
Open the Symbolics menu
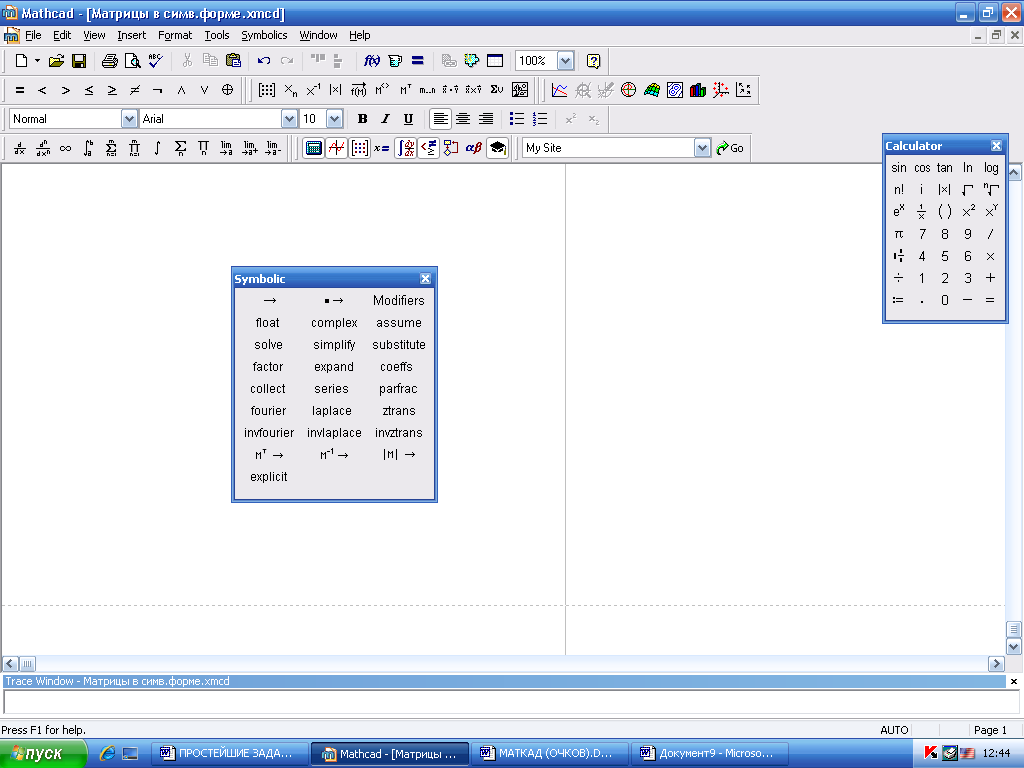(x=264, y=35)
